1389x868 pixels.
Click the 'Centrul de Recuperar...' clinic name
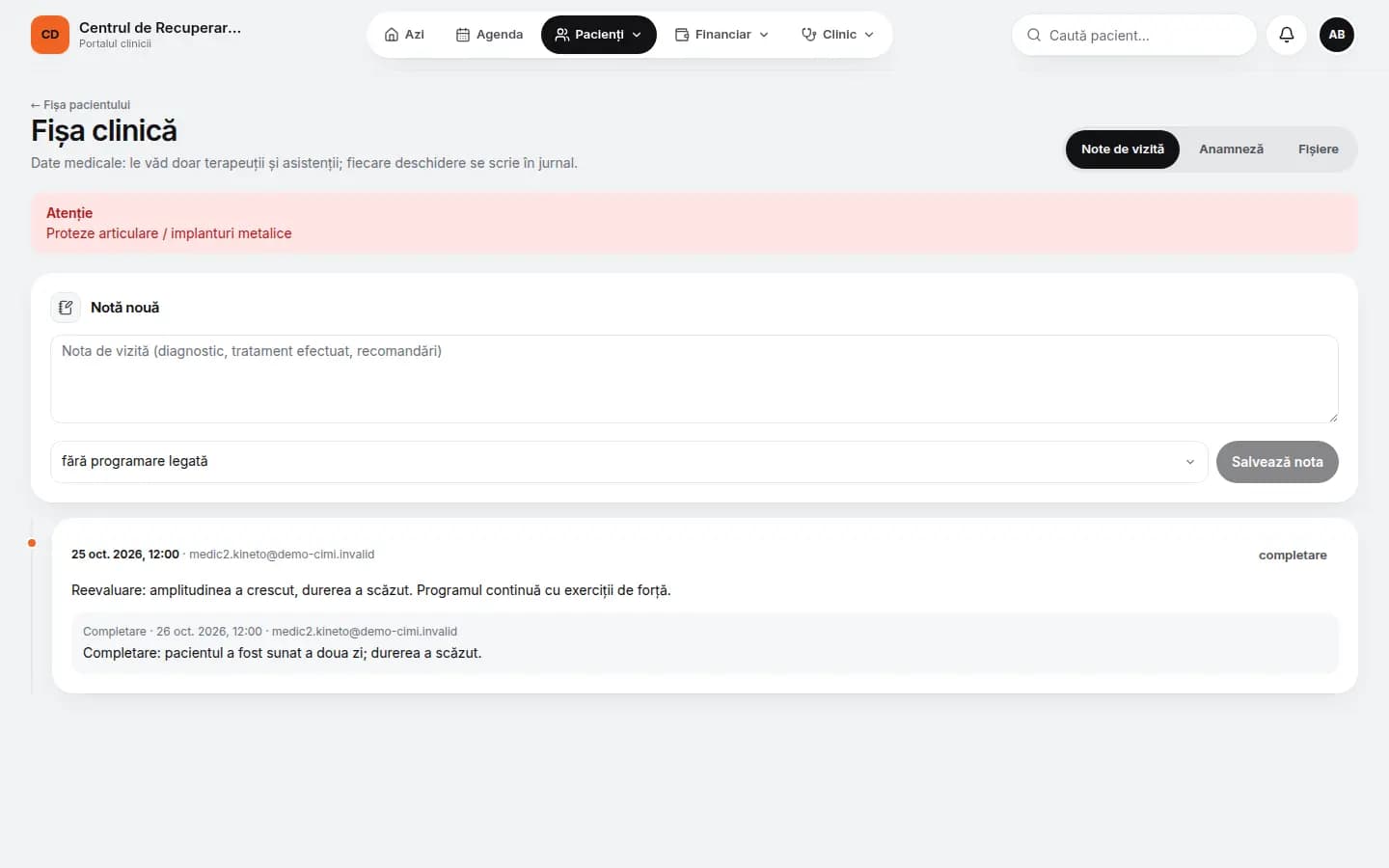(160, 28)
